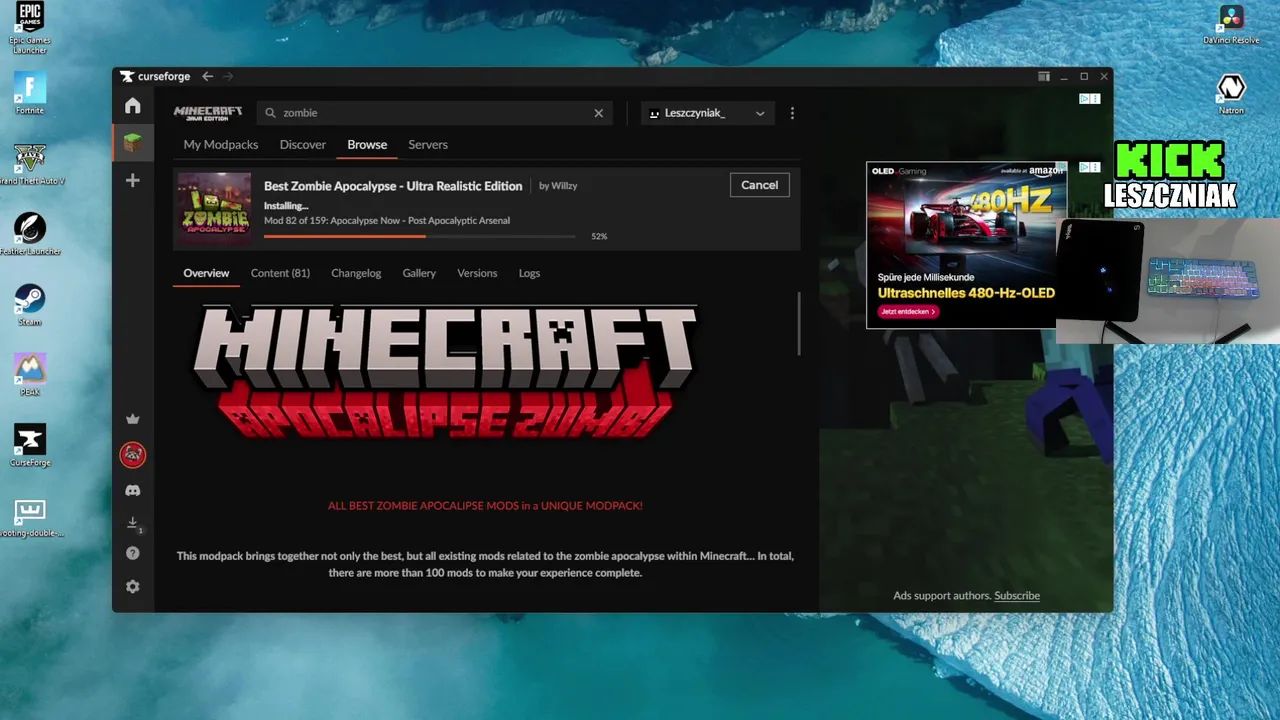Open Fortnite desktop shortcut
1280x720 pixels.
(x=30, y=92)
